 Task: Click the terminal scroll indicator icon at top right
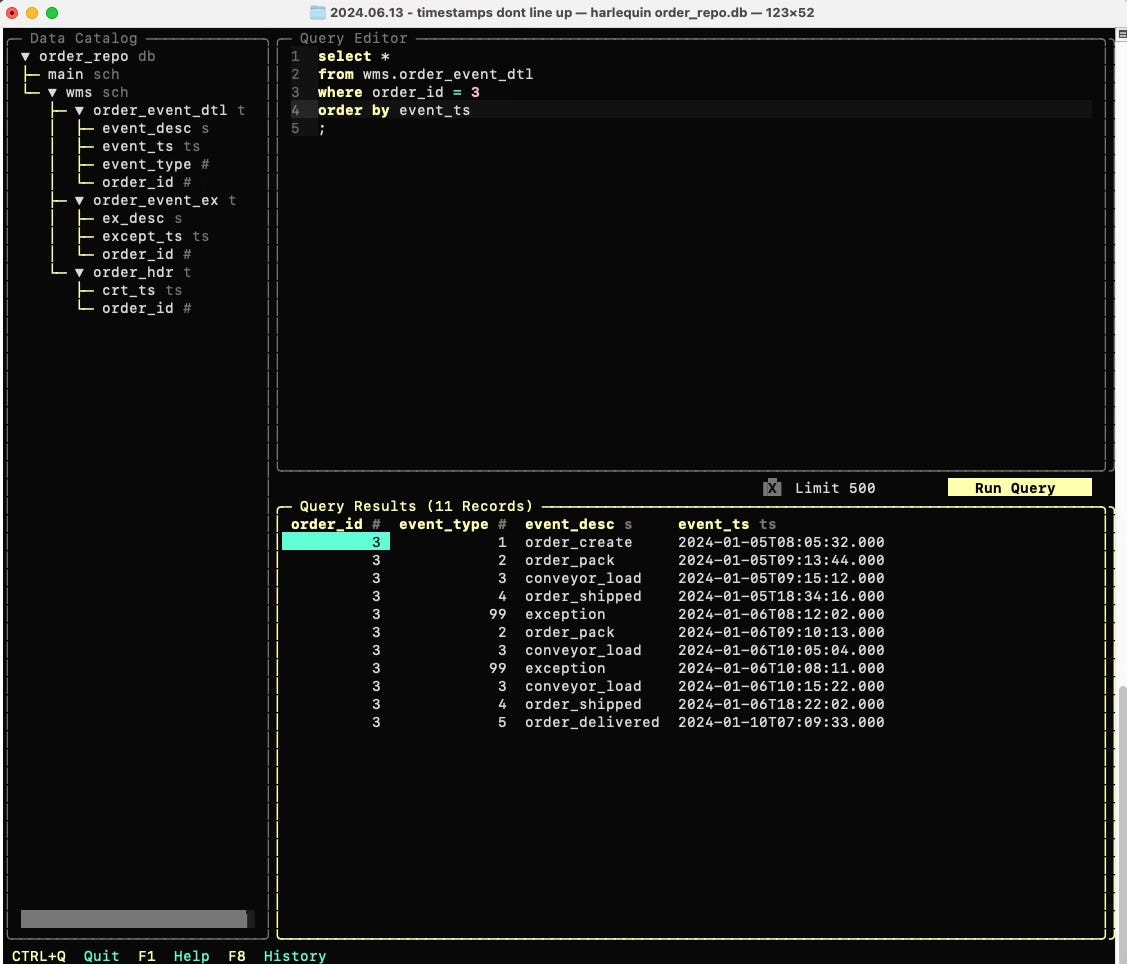(1122, 34)
